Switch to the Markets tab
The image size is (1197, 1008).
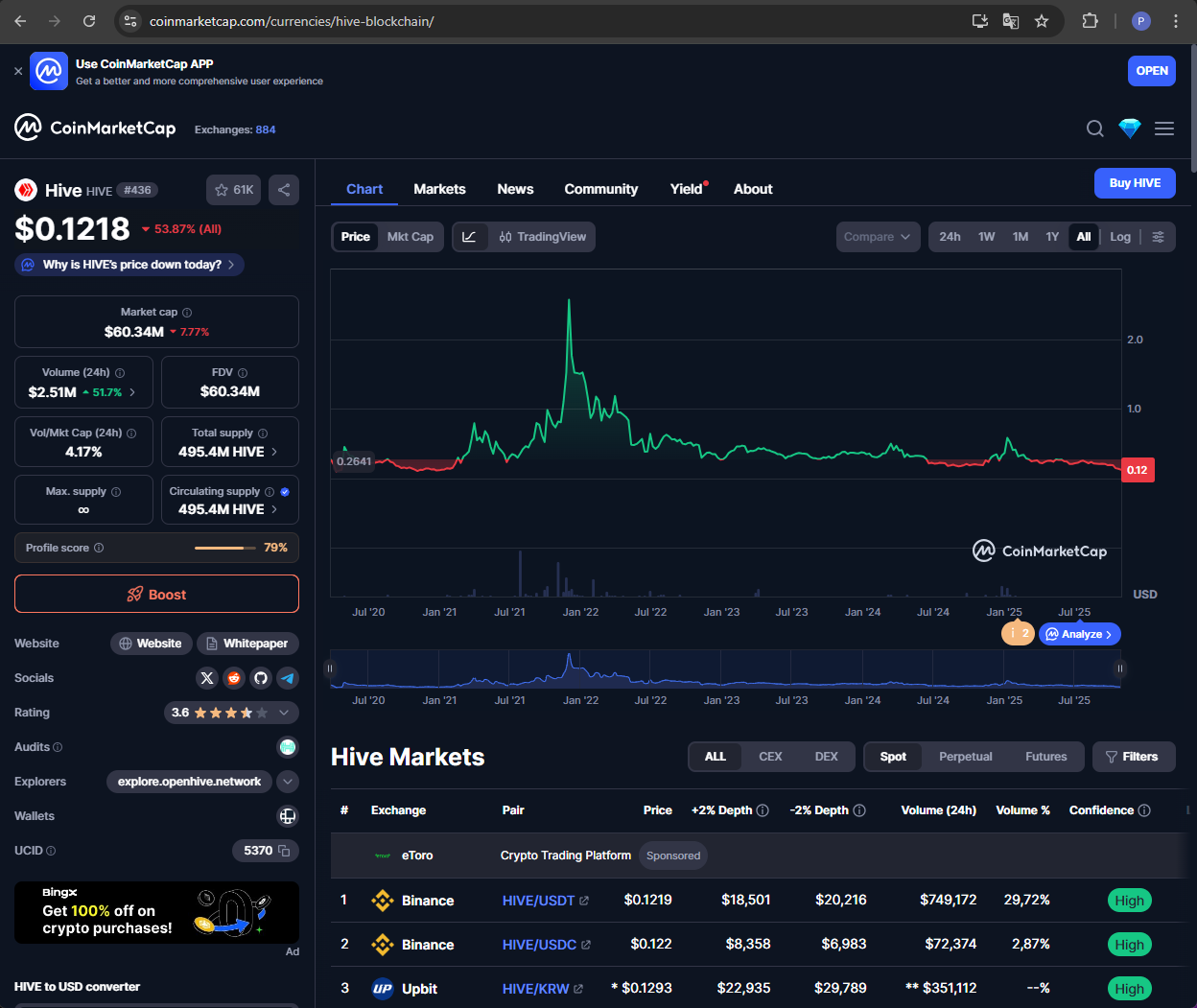(x=439, y=189)
